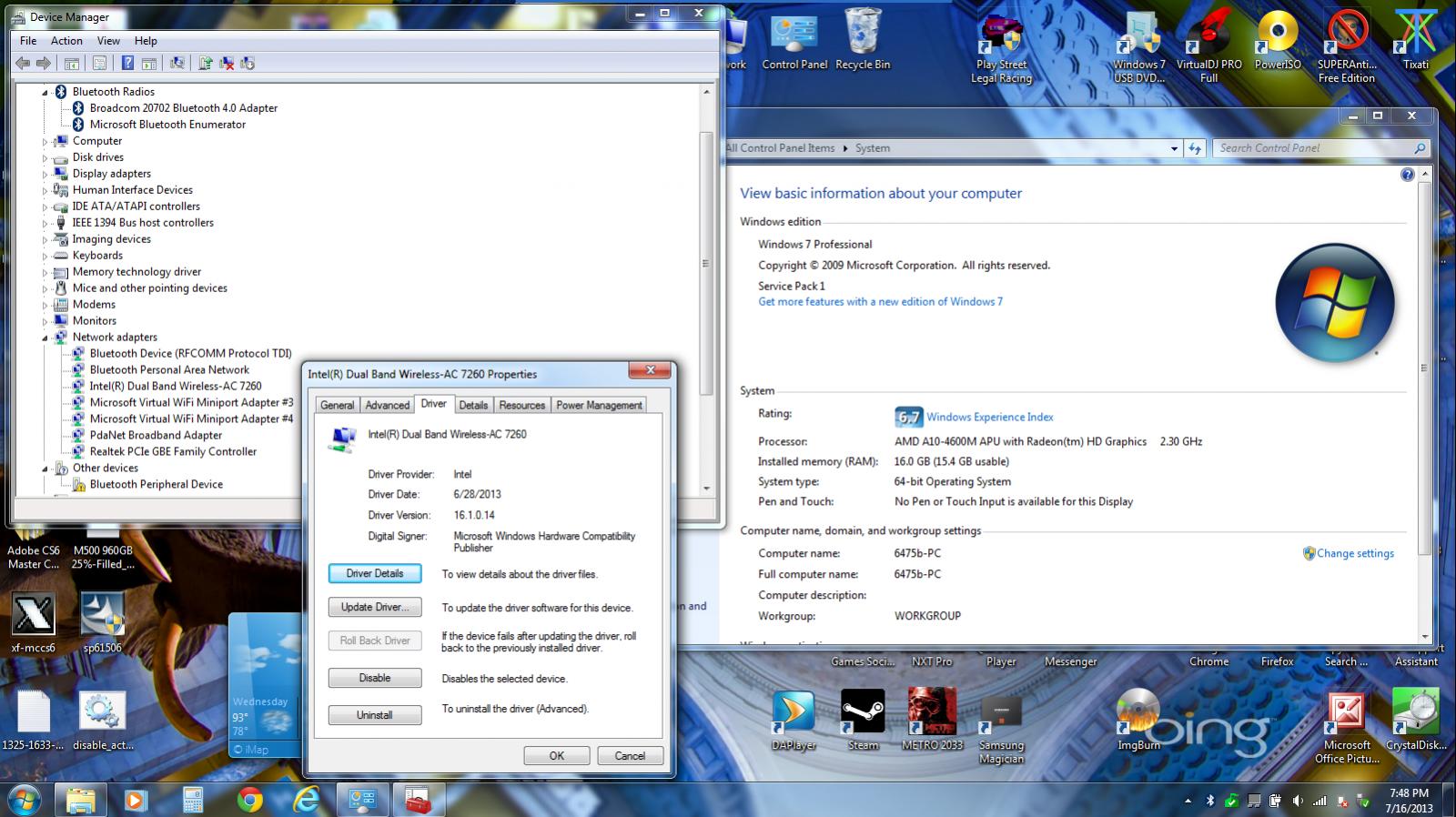Click the Windows Explorer taskbar icon
This screenshot has height=817, width=1456.
(x=81, y=800)
